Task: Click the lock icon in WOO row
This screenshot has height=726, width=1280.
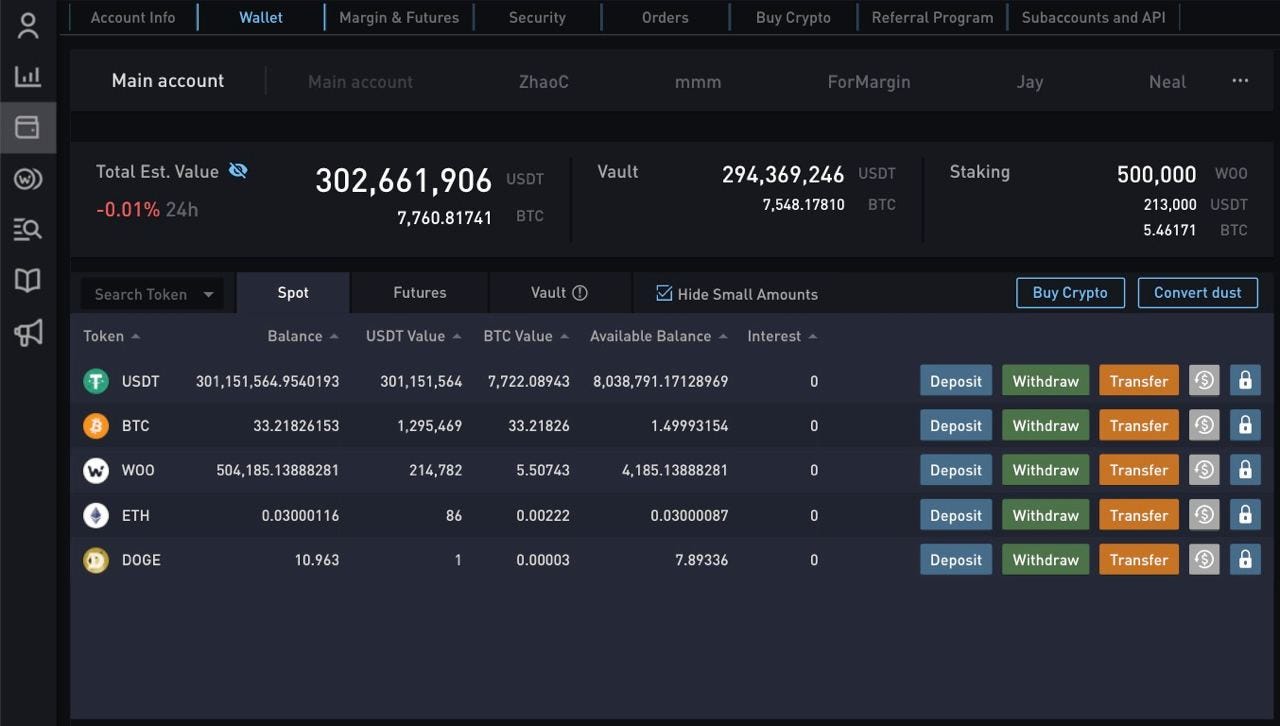Action: pyautogui.click(x=1245, y=470)
